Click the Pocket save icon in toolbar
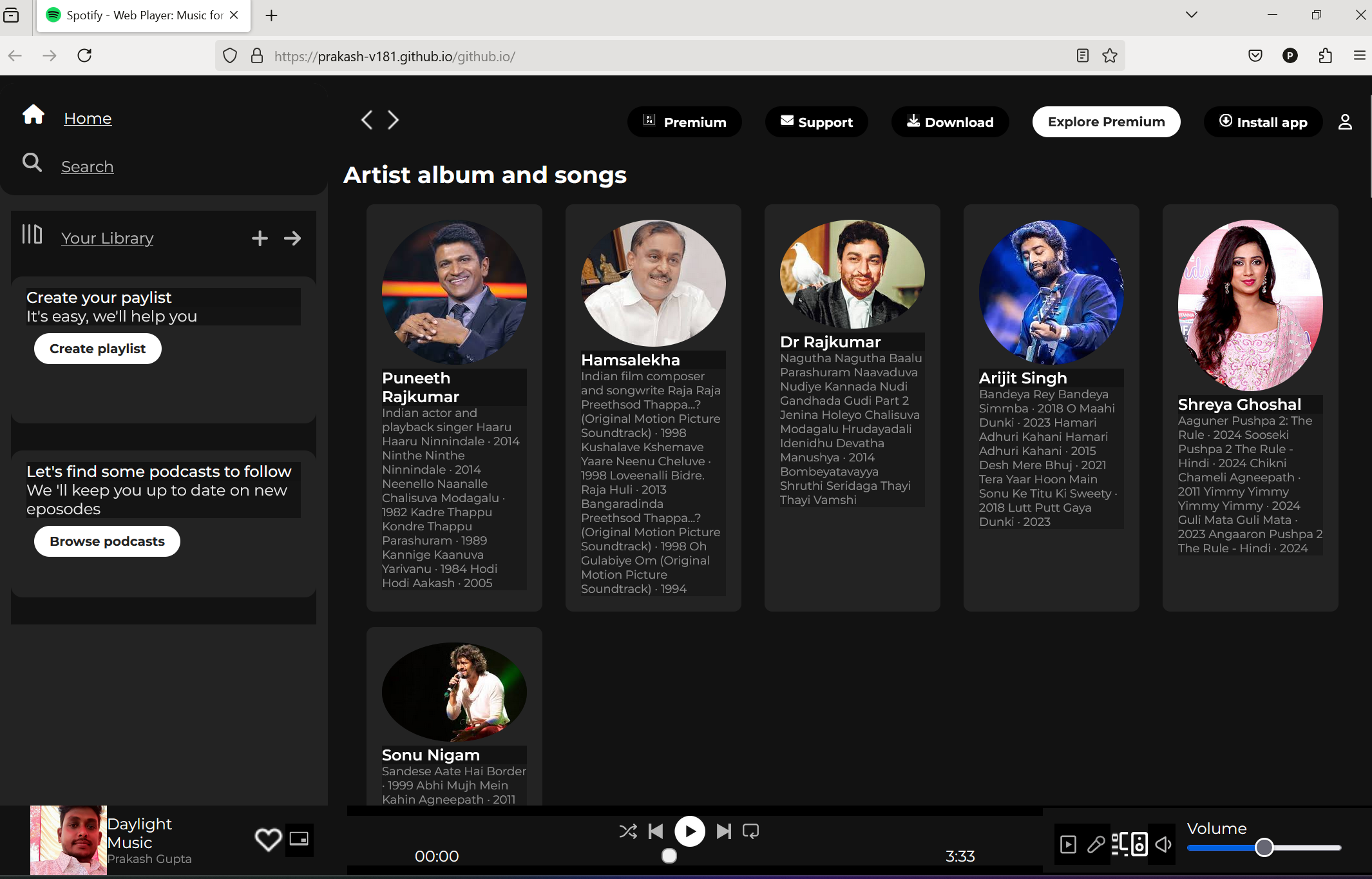 pos(1255,55)
